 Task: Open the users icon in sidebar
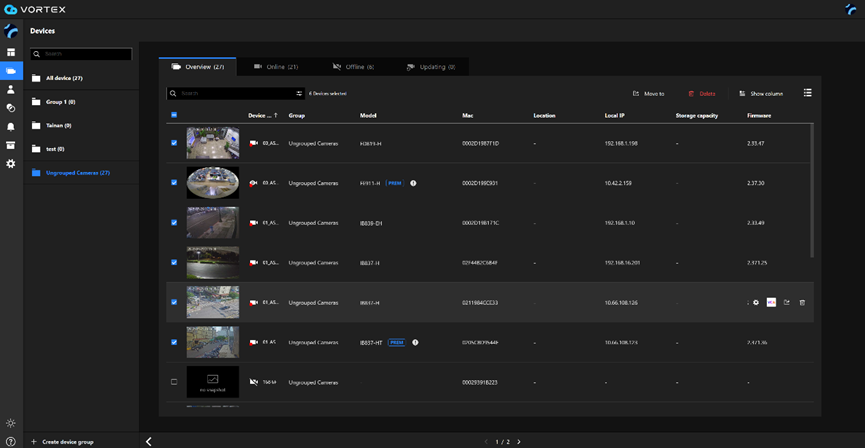coord(11,90)
